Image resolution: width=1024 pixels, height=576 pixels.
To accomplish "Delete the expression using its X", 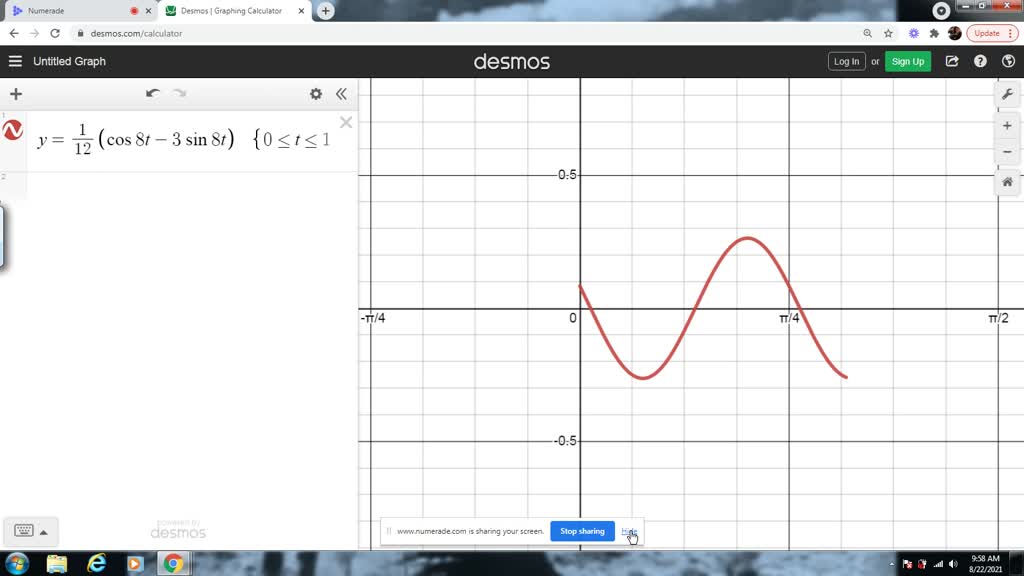I will coord(345,122).
